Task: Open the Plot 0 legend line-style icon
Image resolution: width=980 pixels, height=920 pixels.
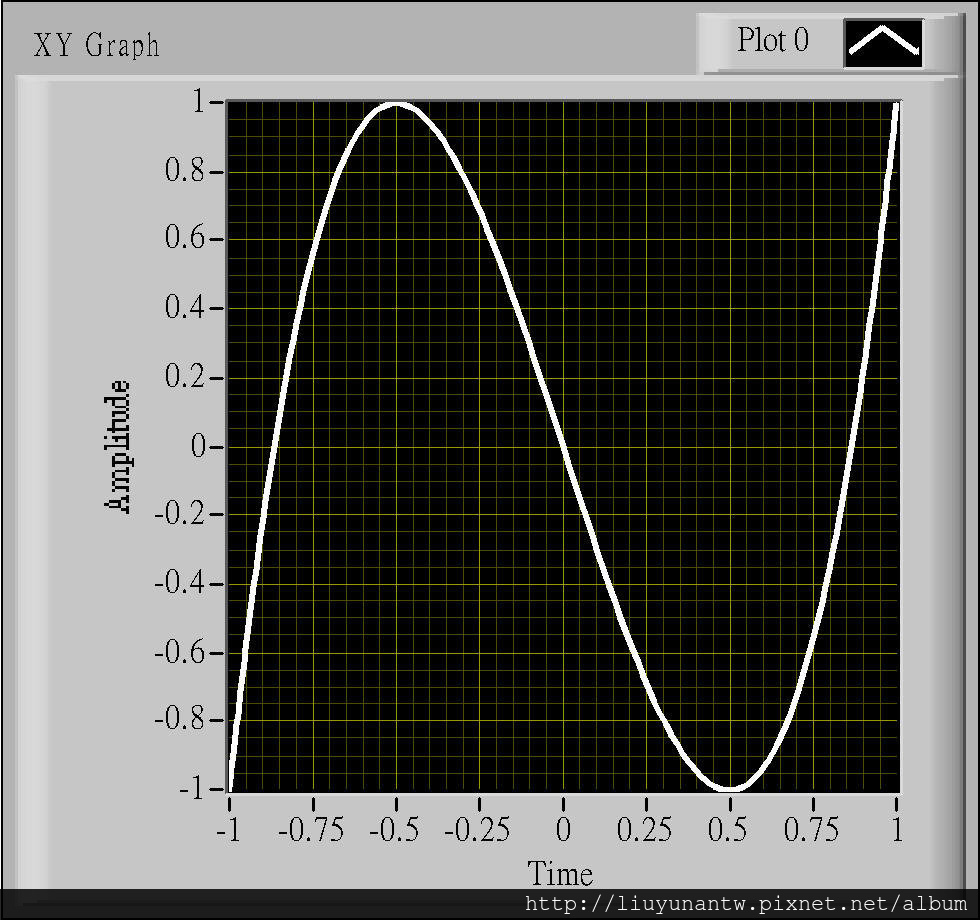Action: (x=883, y=42)
